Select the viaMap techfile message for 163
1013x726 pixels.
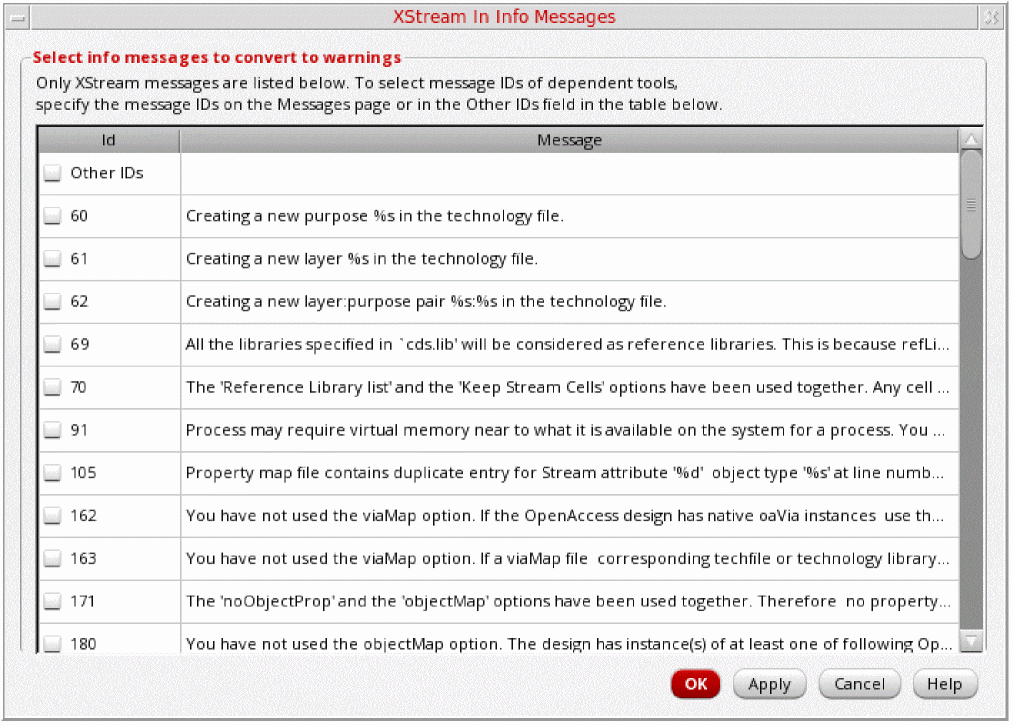(x=567, y=559)
